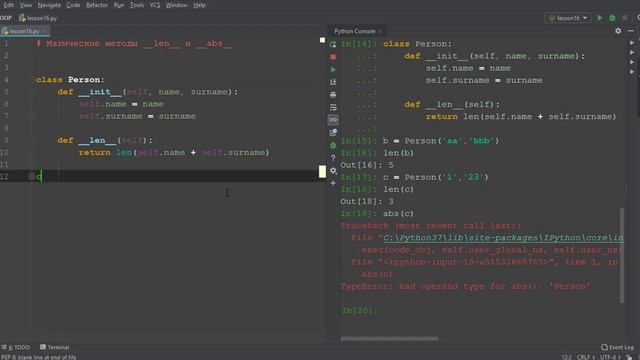
Task: Open the Navigate menu
Action: pos(49,5)
